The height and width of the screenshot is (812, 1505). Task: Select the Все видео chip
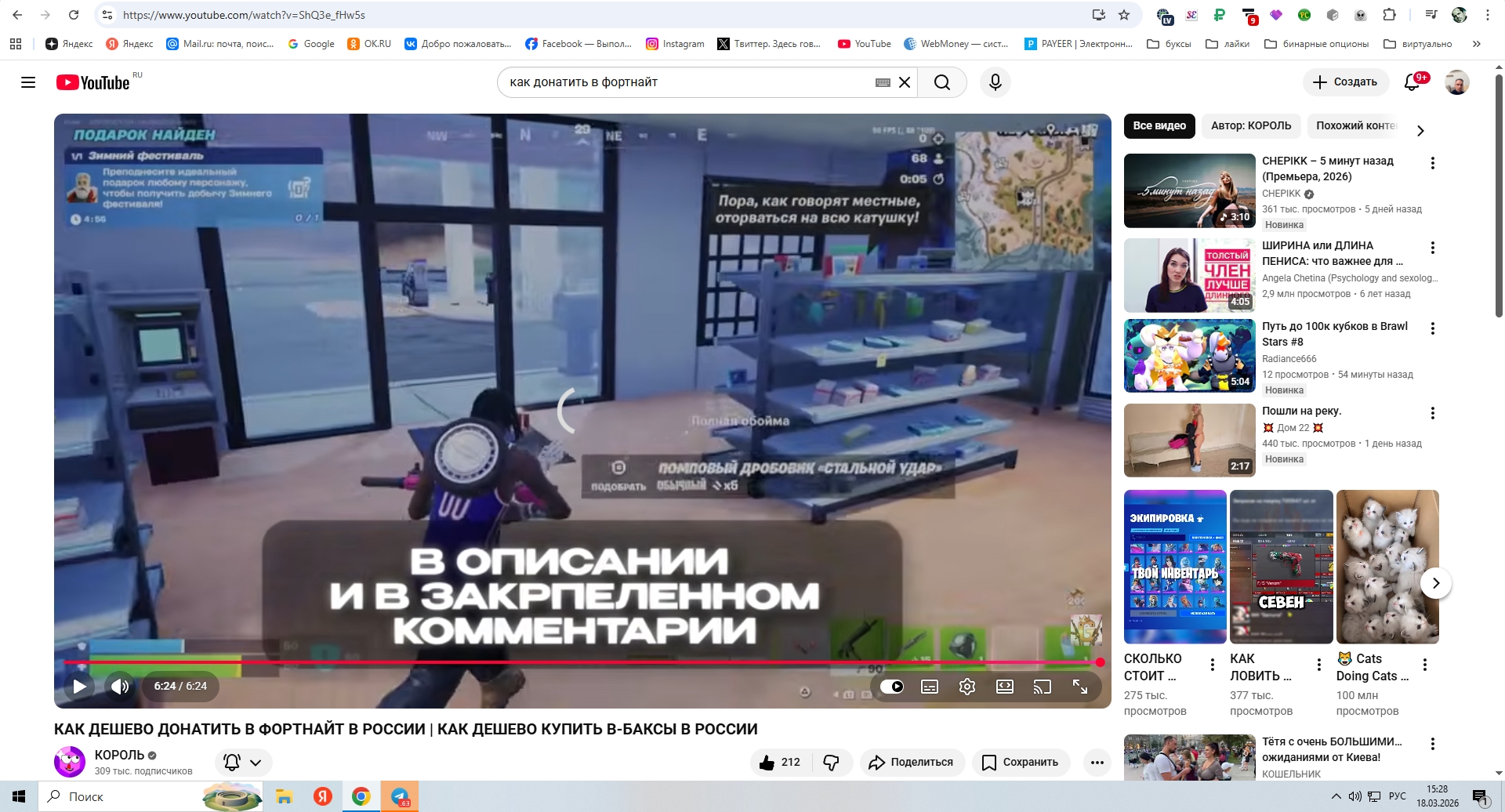click(x=1159, y=126)
